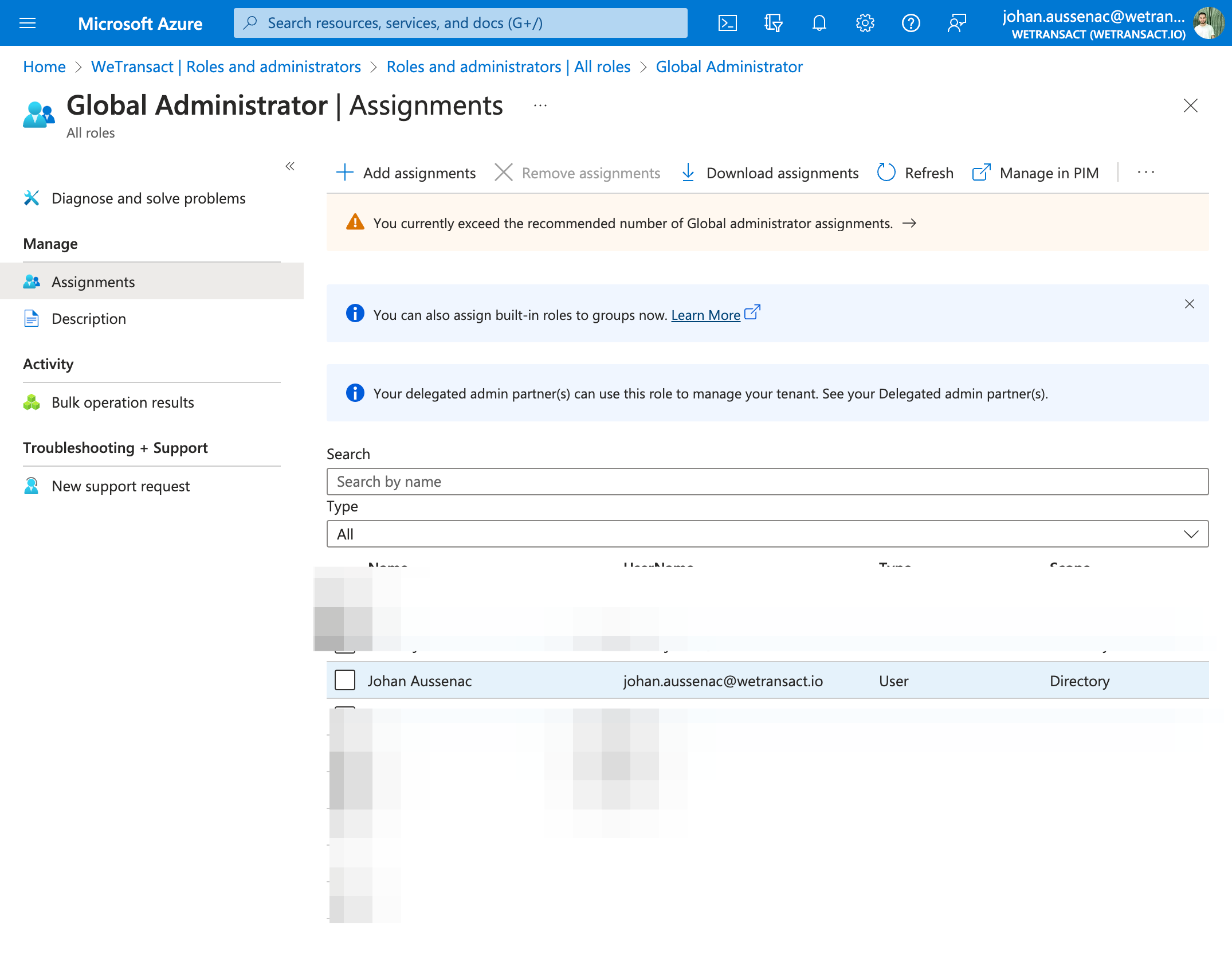This screenshot has height=954, width=1232.
Task: Open Manage in PIM
Action: [1035, 173]
